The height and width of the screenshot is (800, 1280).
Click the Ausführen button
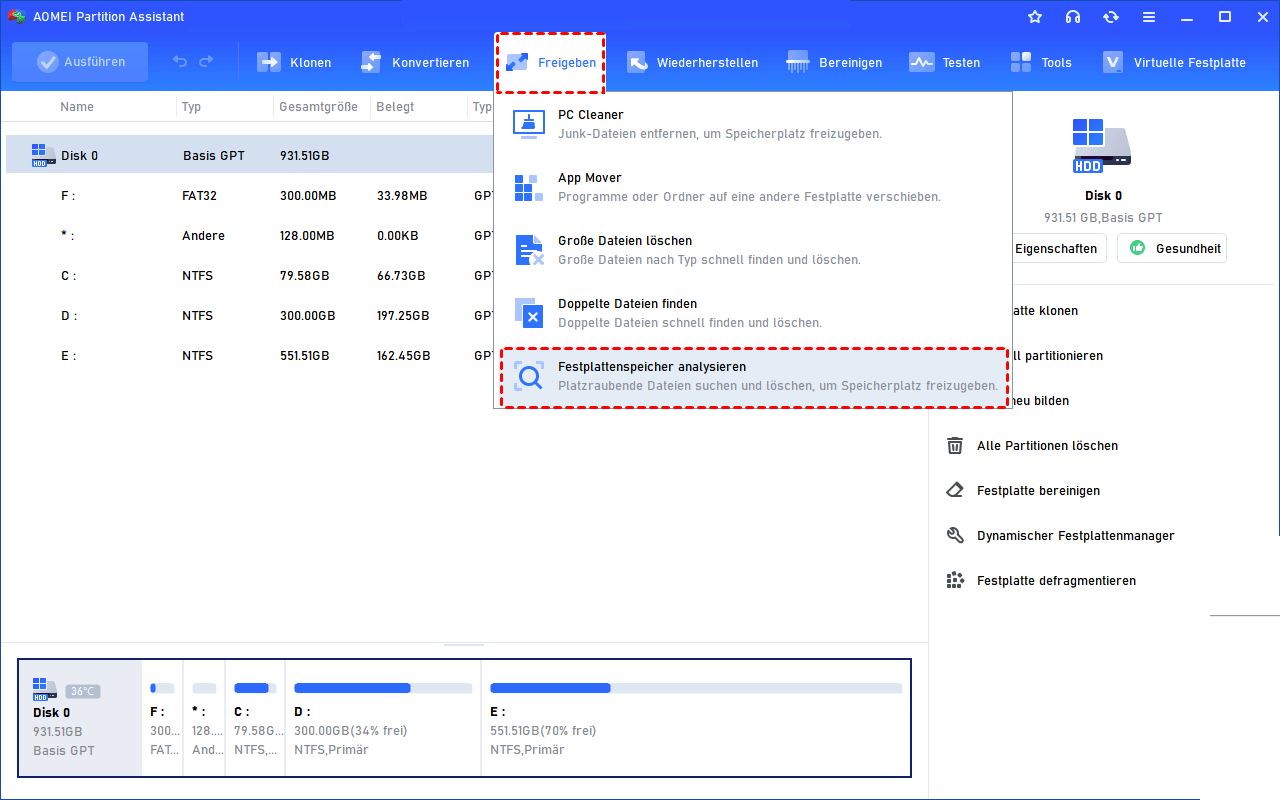(x=80, y=62)
